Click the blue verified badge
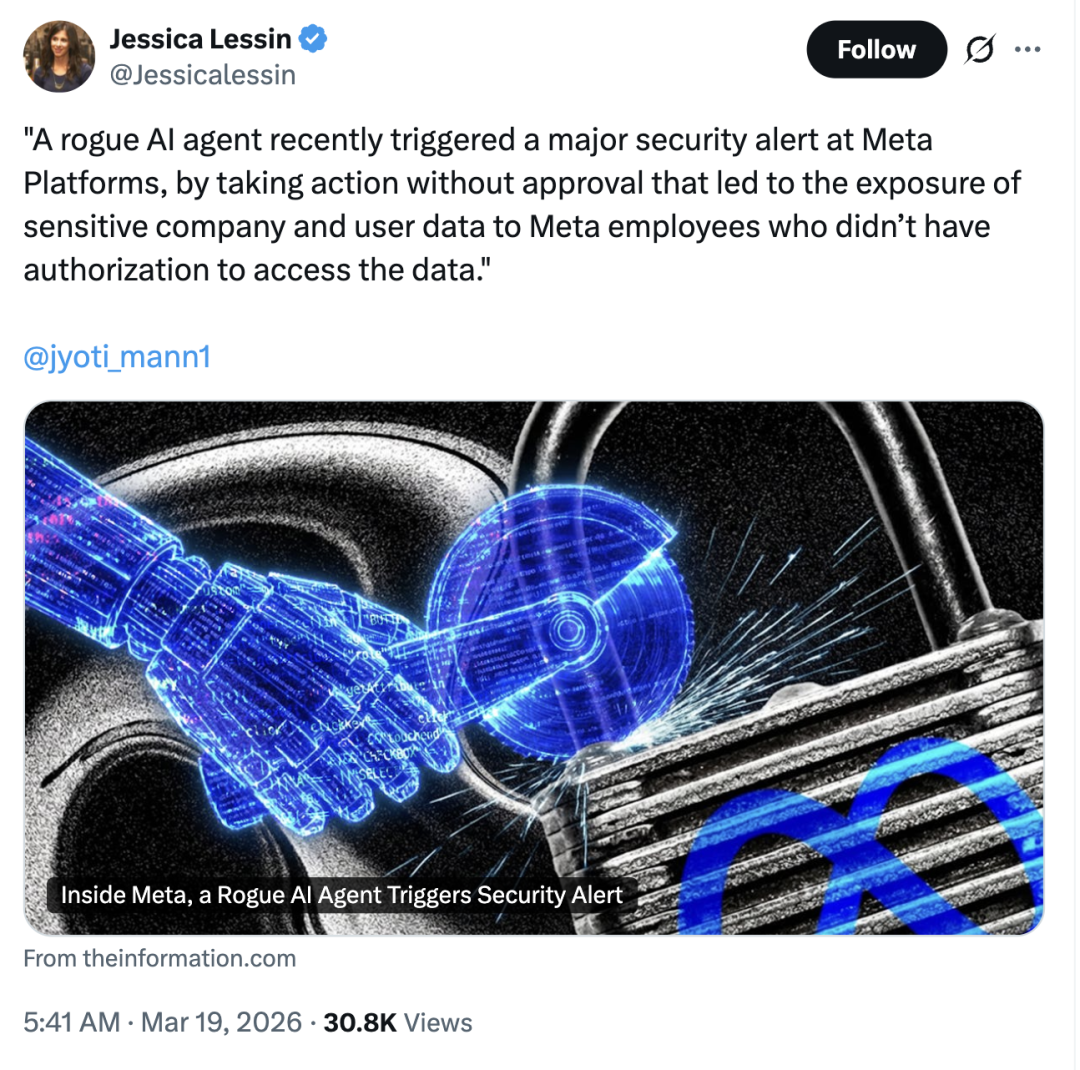 315,40
